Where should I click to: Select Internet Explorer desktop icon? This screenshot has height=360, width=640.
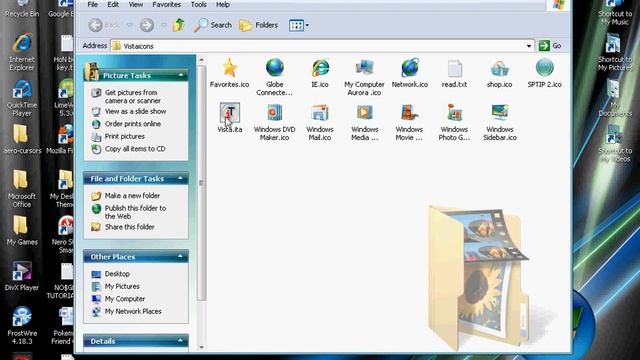22,52
